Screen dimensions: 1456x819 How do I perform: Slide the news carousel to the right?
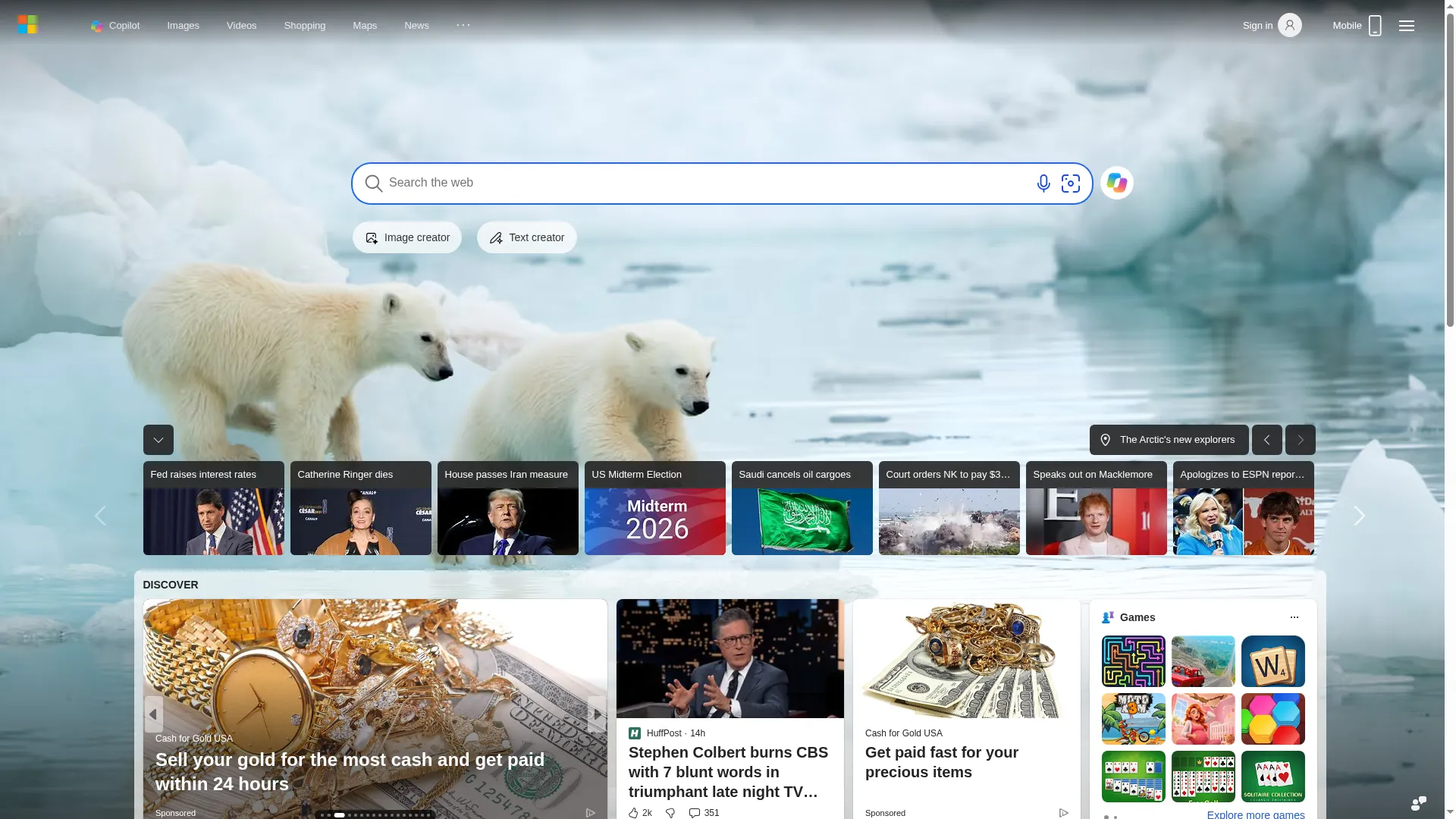[x=1359, y=516]
